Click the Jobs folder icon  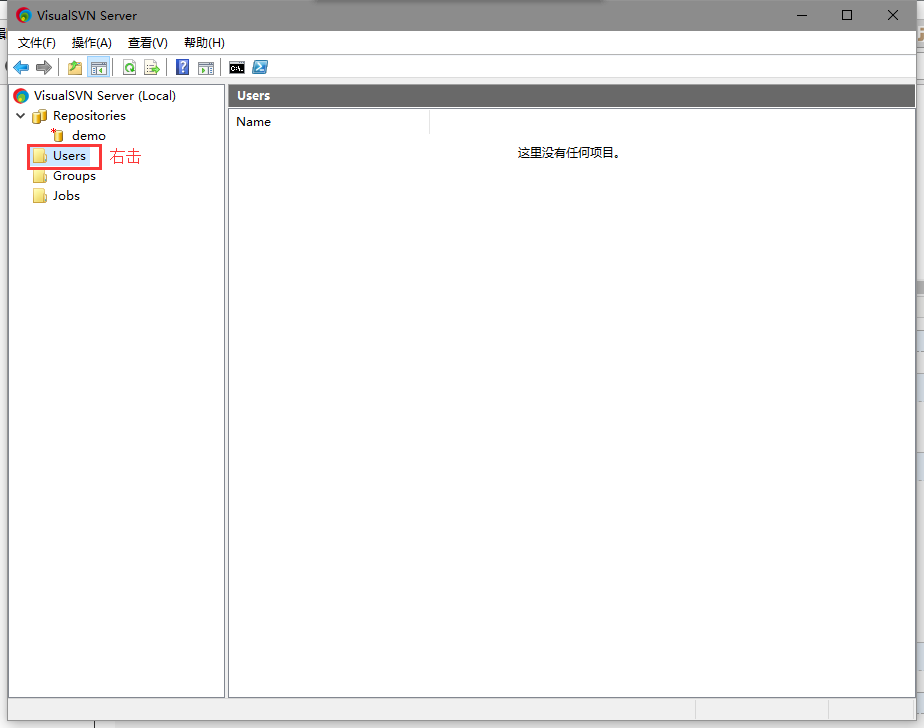pyautogui.click(x=39, y=196)
